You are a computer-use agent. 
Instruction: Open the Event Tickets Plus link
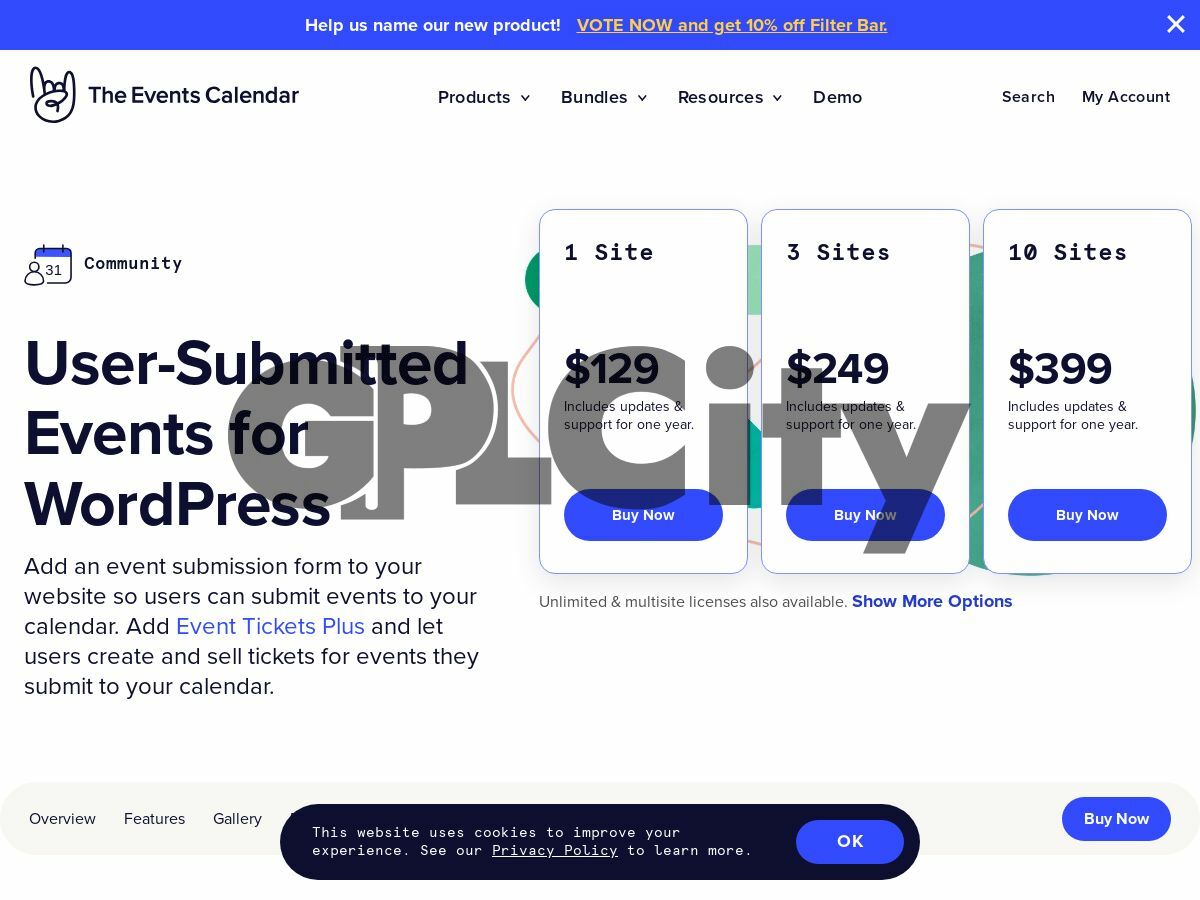point(270,626)
